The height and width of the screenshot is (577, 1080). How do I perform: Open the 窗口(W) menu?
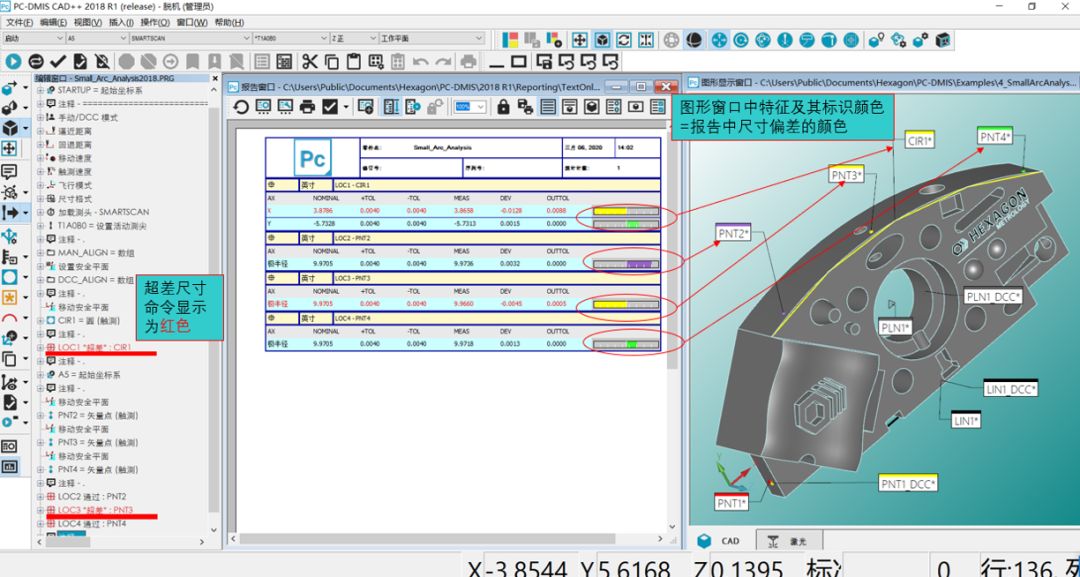tap(191, 23)
